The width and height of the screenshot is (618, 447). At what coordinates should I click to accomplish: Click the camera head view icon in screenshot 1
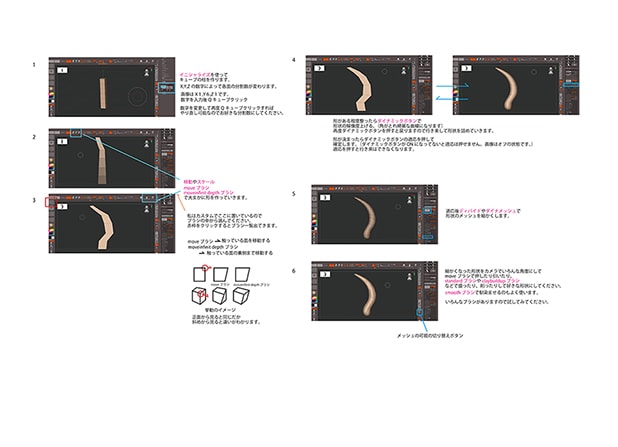pos(147,72)
